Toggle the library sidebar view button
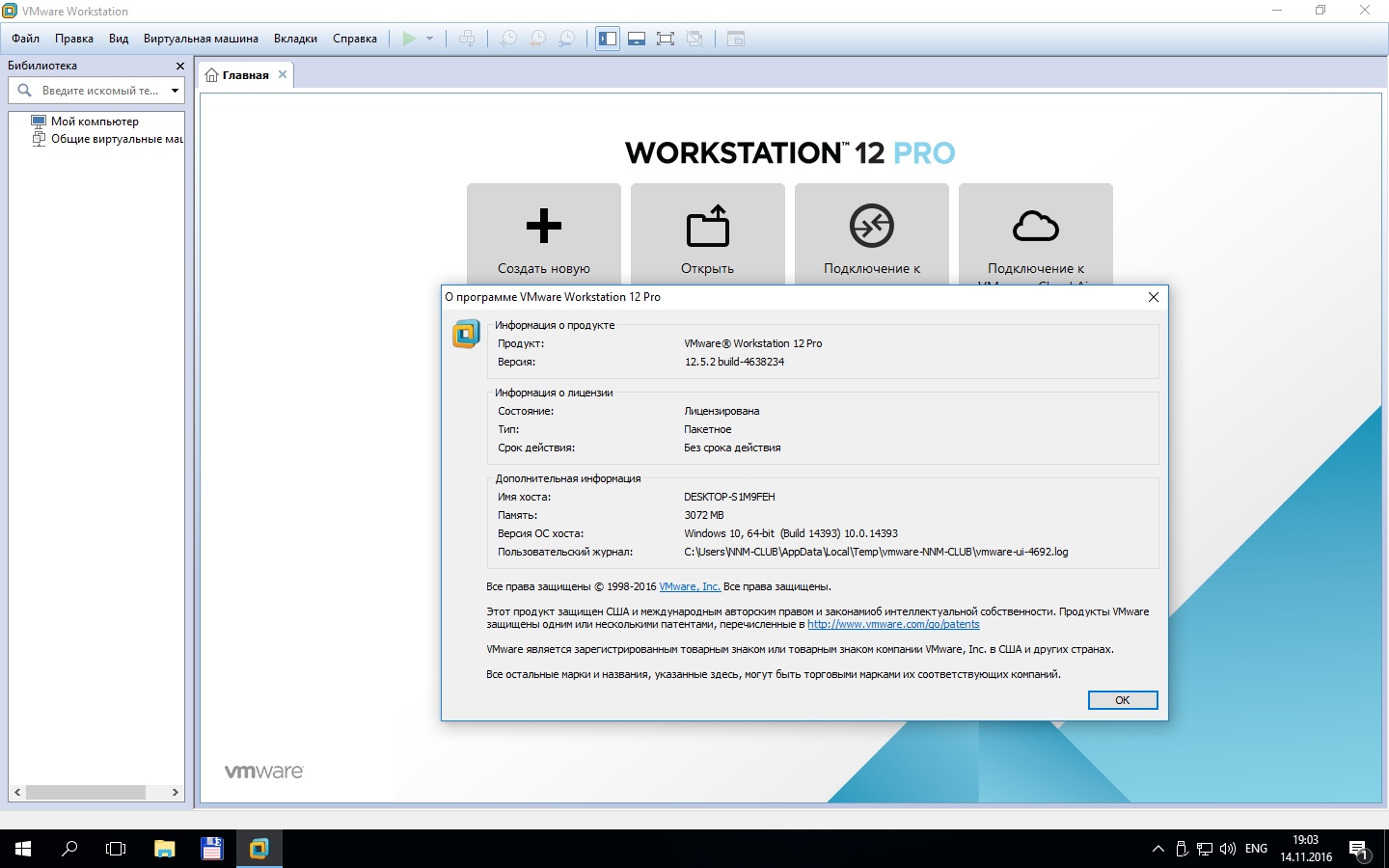 (x=608, y=39)
